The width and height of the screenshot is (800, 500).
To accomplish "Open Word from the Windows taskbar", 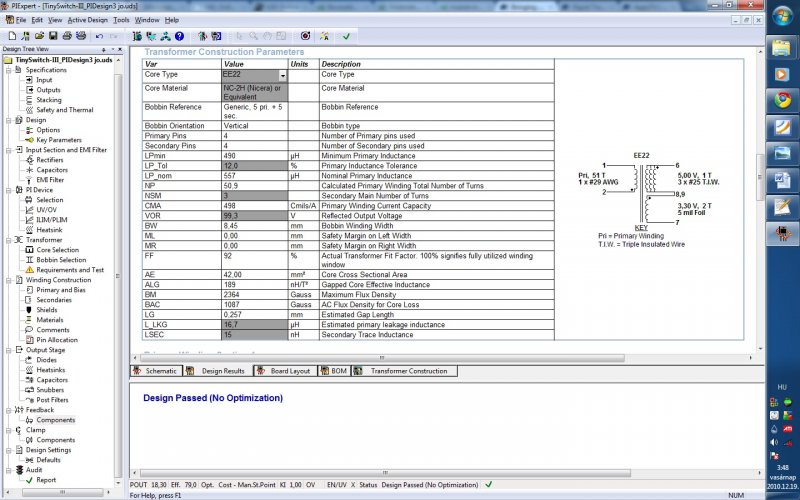I will tap(782, 180).
